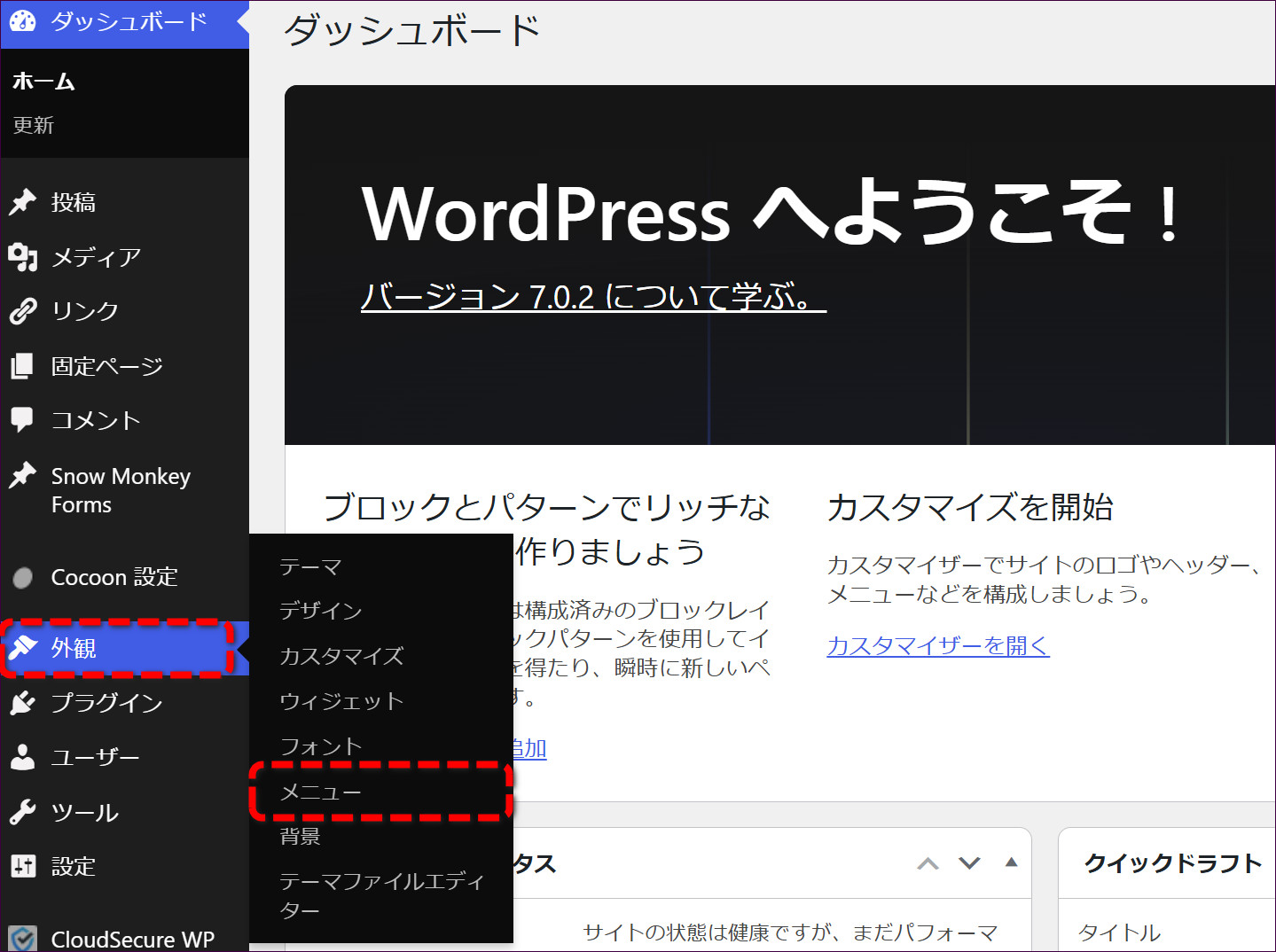The width and height of the screenshot is (1276, 952).
Task: Click the circle icon beside Cocoon 設定
Action: pyautogui.click(x=23, y=578)
